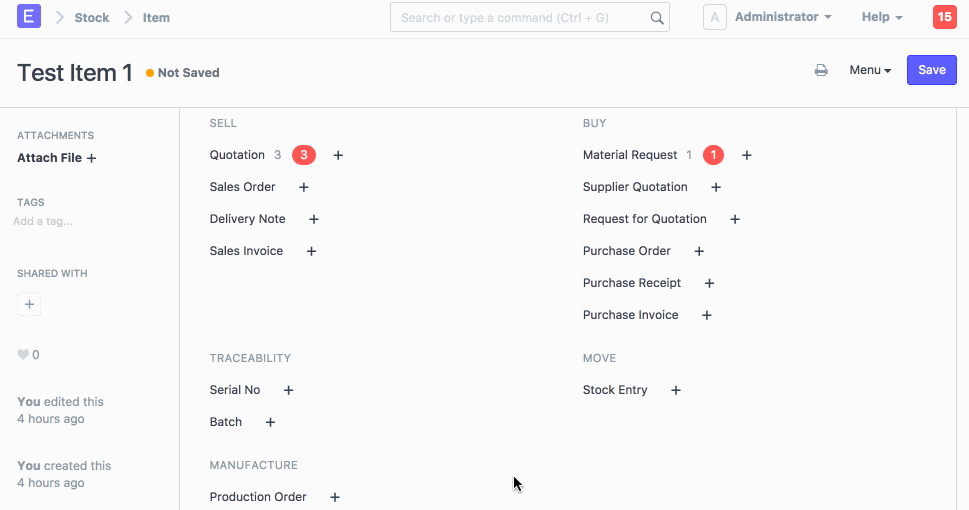Screen dimensions: 969x510
Task: Create new Material Request via plus icon
Action: click(x=747, y=155)
